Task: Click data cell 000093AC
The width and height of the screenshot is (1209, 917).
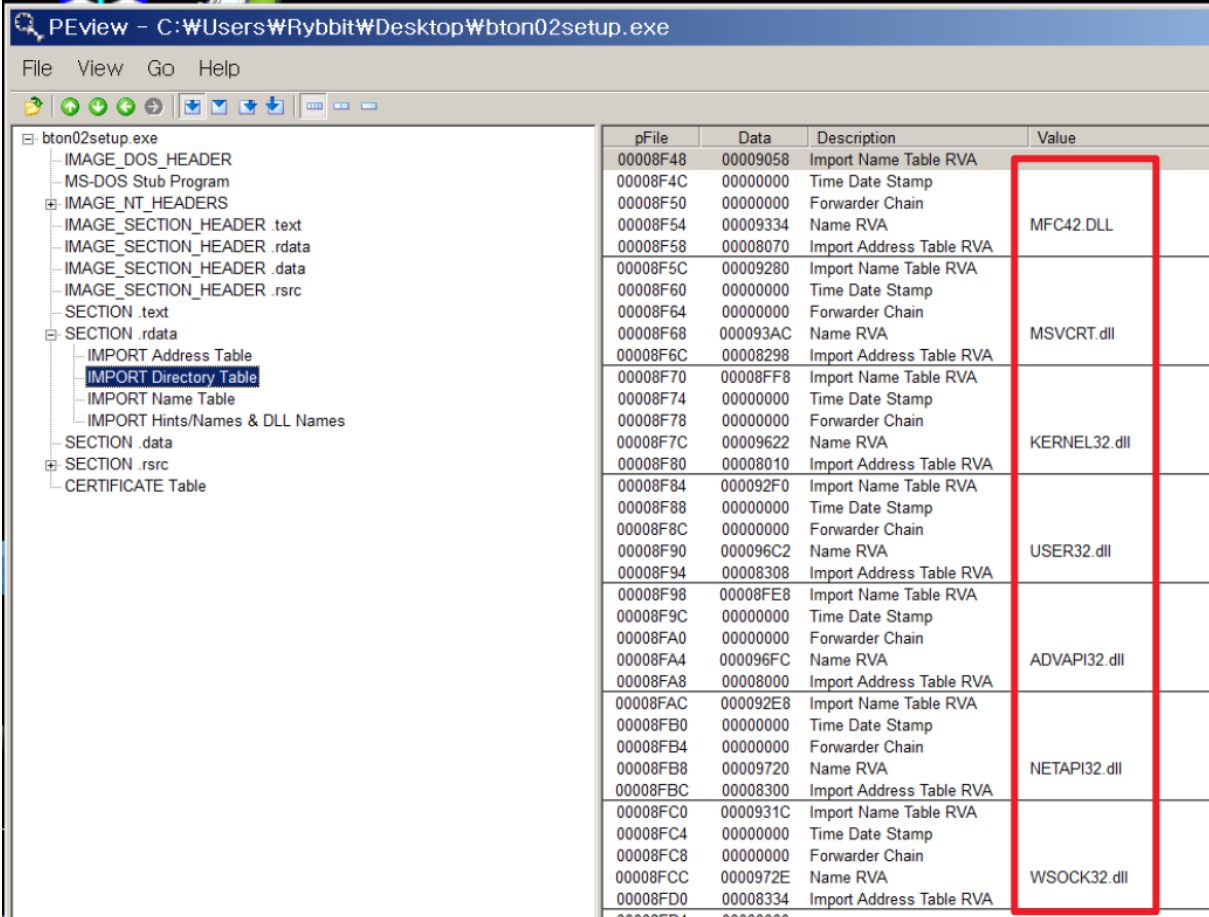Action: [755, 334]
